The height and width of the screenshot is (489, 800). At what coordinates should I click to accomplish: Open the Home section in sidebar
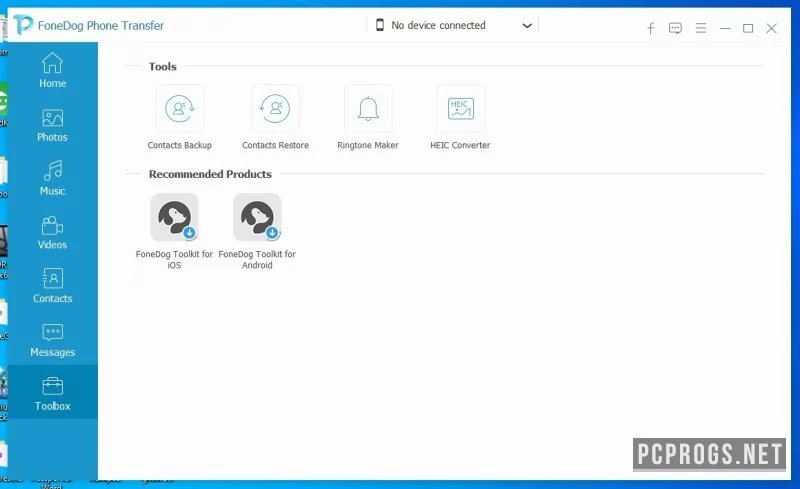[53, 70]
